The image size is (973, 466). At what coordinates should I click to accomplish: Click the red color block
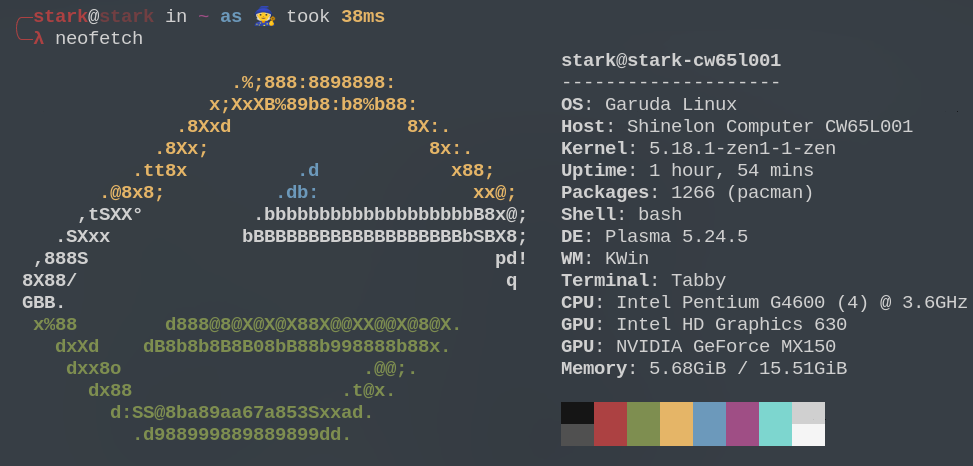(x=610, y=424)
